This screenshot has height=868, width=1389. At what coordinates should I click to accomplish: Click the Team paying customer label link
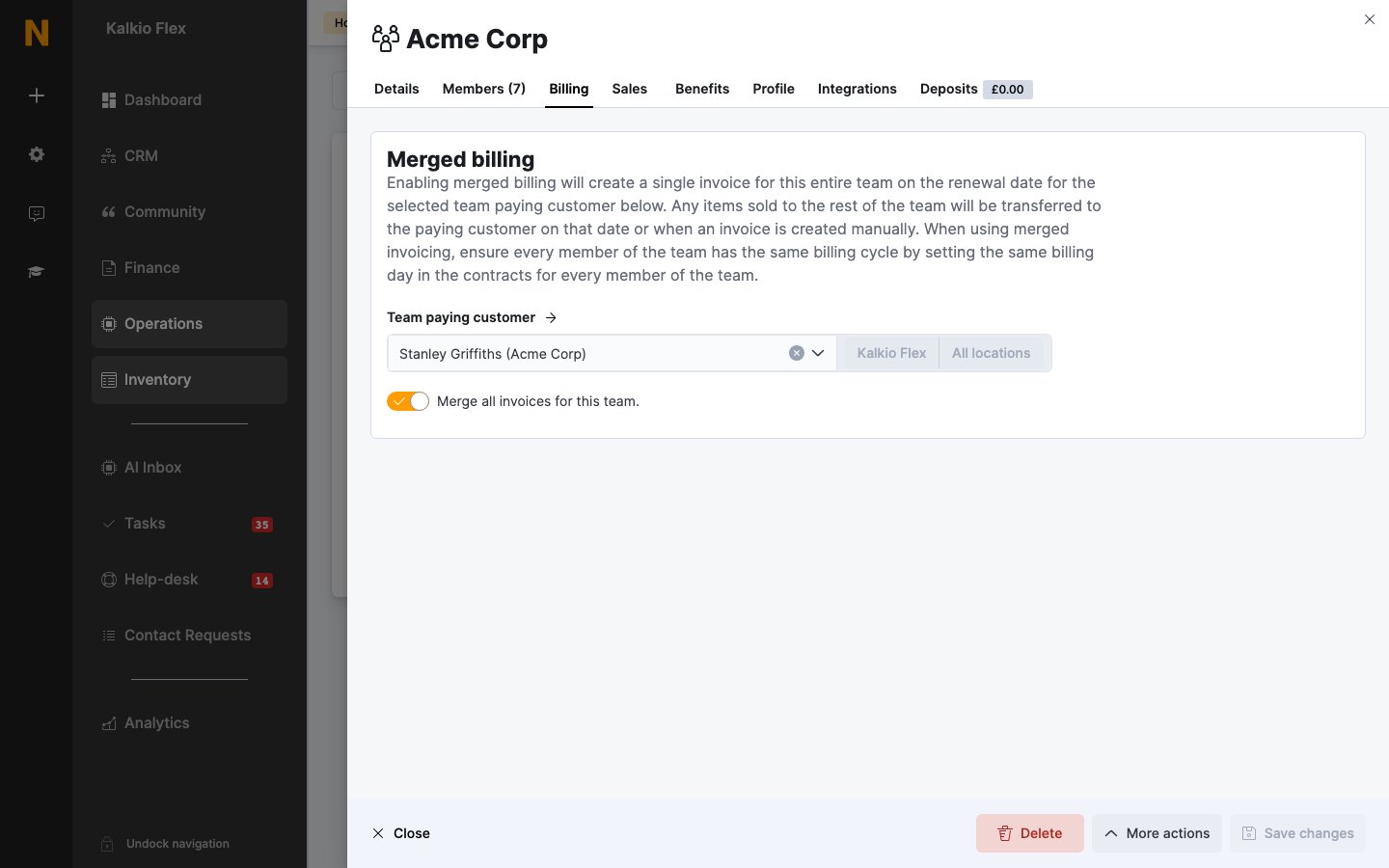(x=461, y=317)
